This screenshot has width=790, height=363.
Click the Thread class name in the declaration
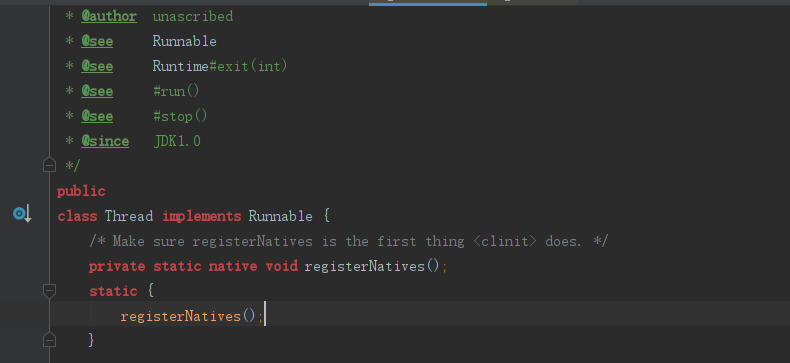128,216
